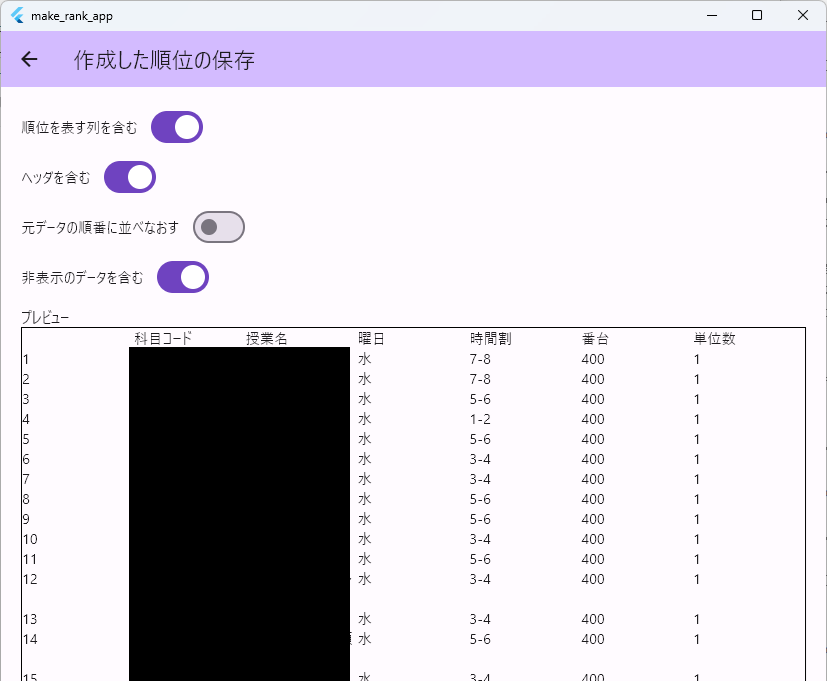Maximize the make_rank_app window
827x681 pixels.
pos(757,15)
